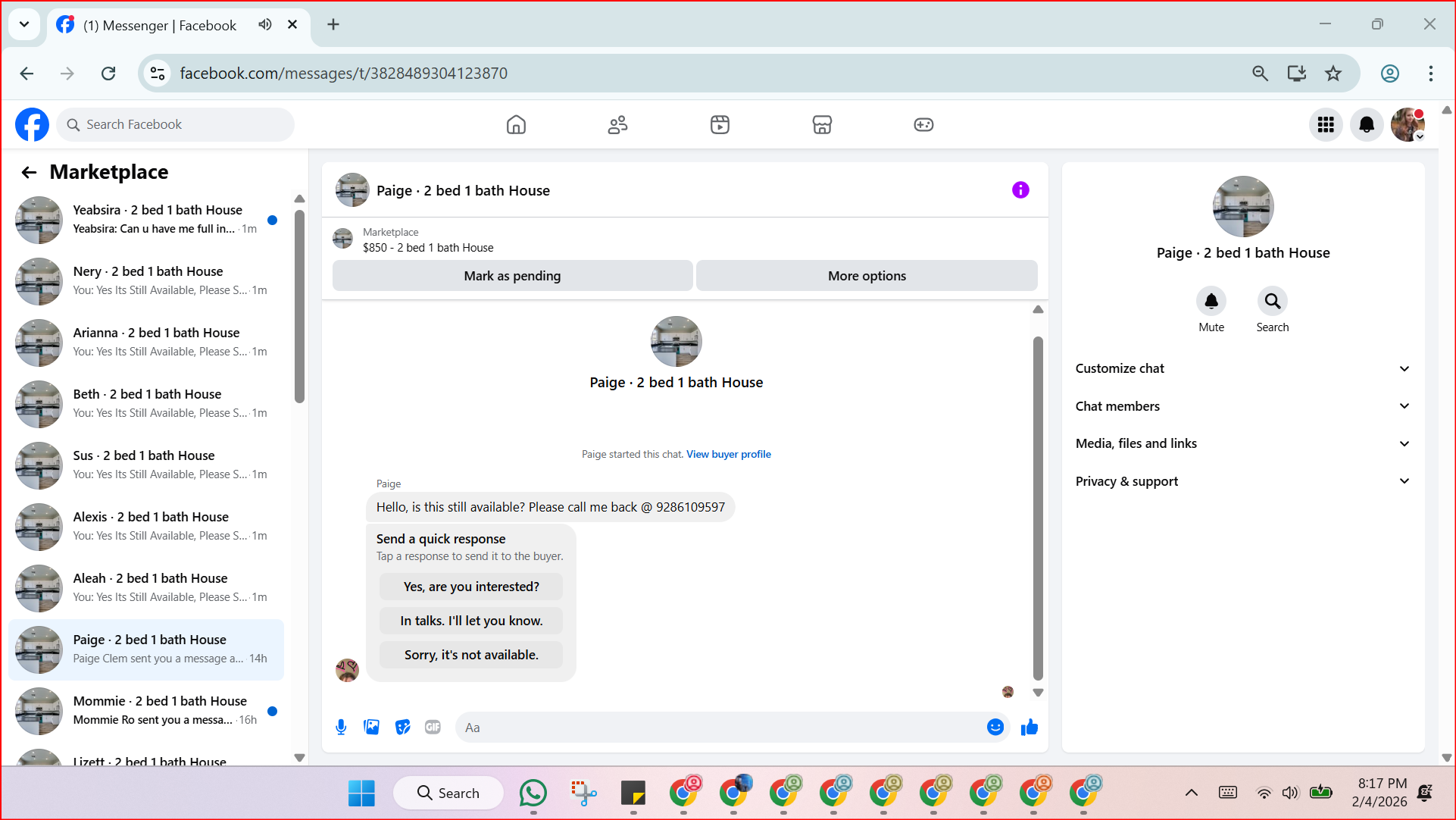
Task: Go to Marketplace tab in top navigation
Action: coord(822,124)
